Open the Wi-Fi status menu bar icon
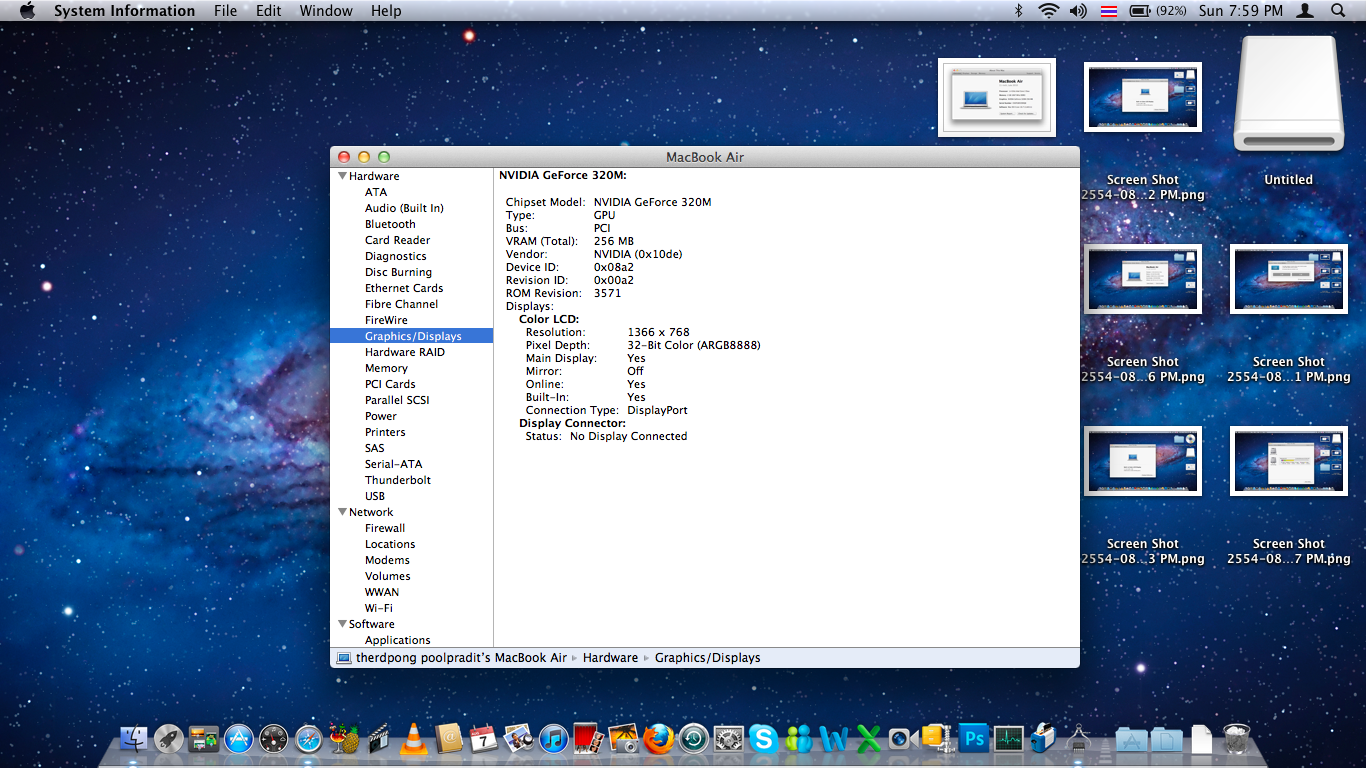Screen dimensions: 1366x768 click(1048, 11)
